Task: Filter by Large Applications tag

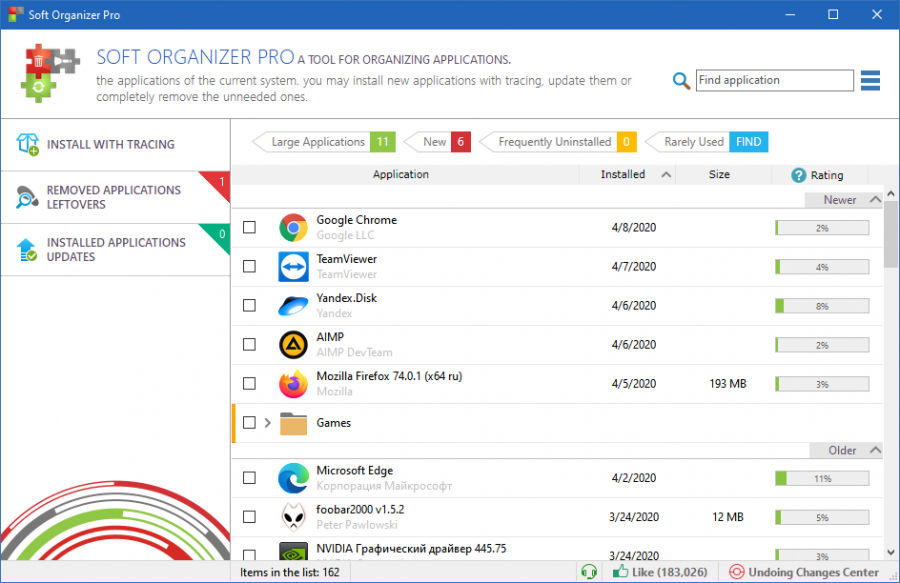Action: coord(324,142)
